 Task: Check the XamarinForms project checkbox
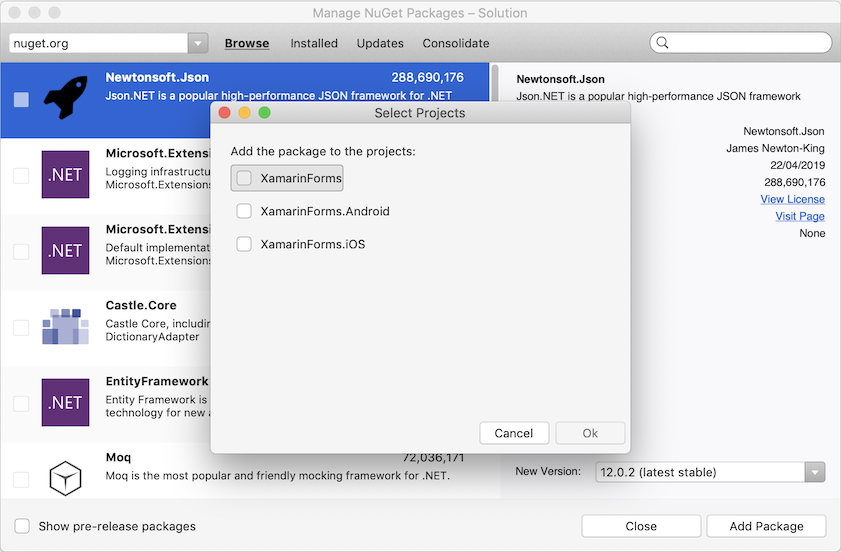click(244, 178)
